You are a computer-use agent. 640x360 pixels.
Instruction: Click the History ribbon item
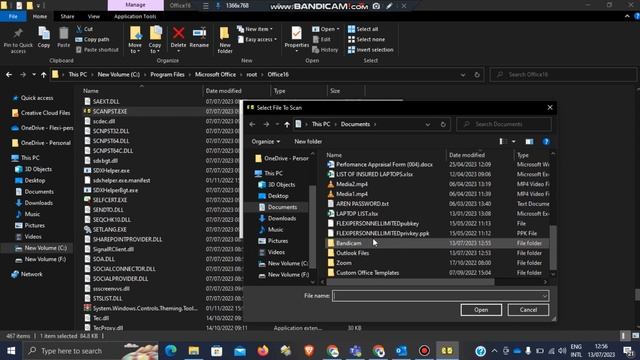click(x=325, y=49)
